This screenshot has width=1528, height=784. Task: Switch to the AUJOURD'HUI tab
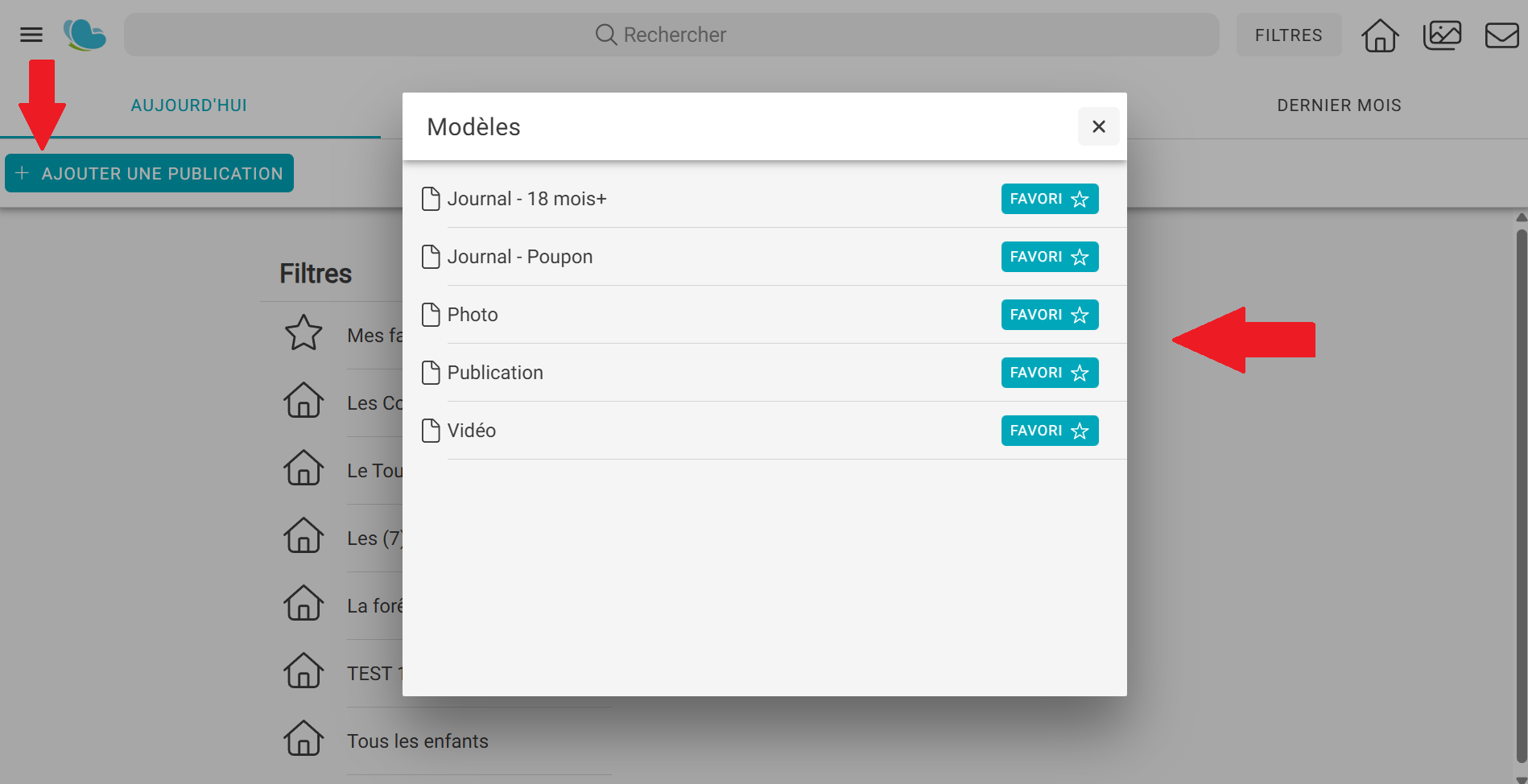tap(189, 105)
